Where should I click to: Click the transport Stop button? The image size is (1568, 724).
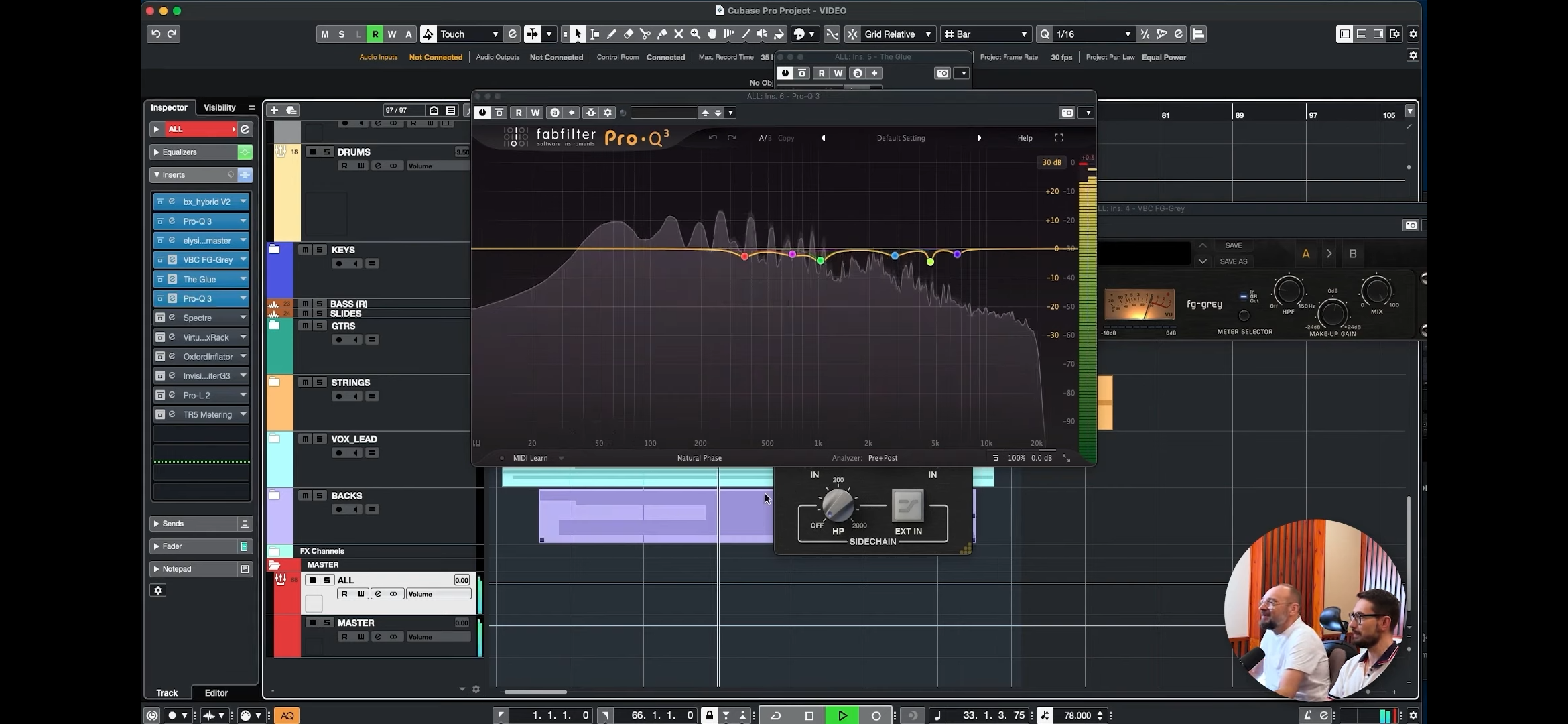809,715
